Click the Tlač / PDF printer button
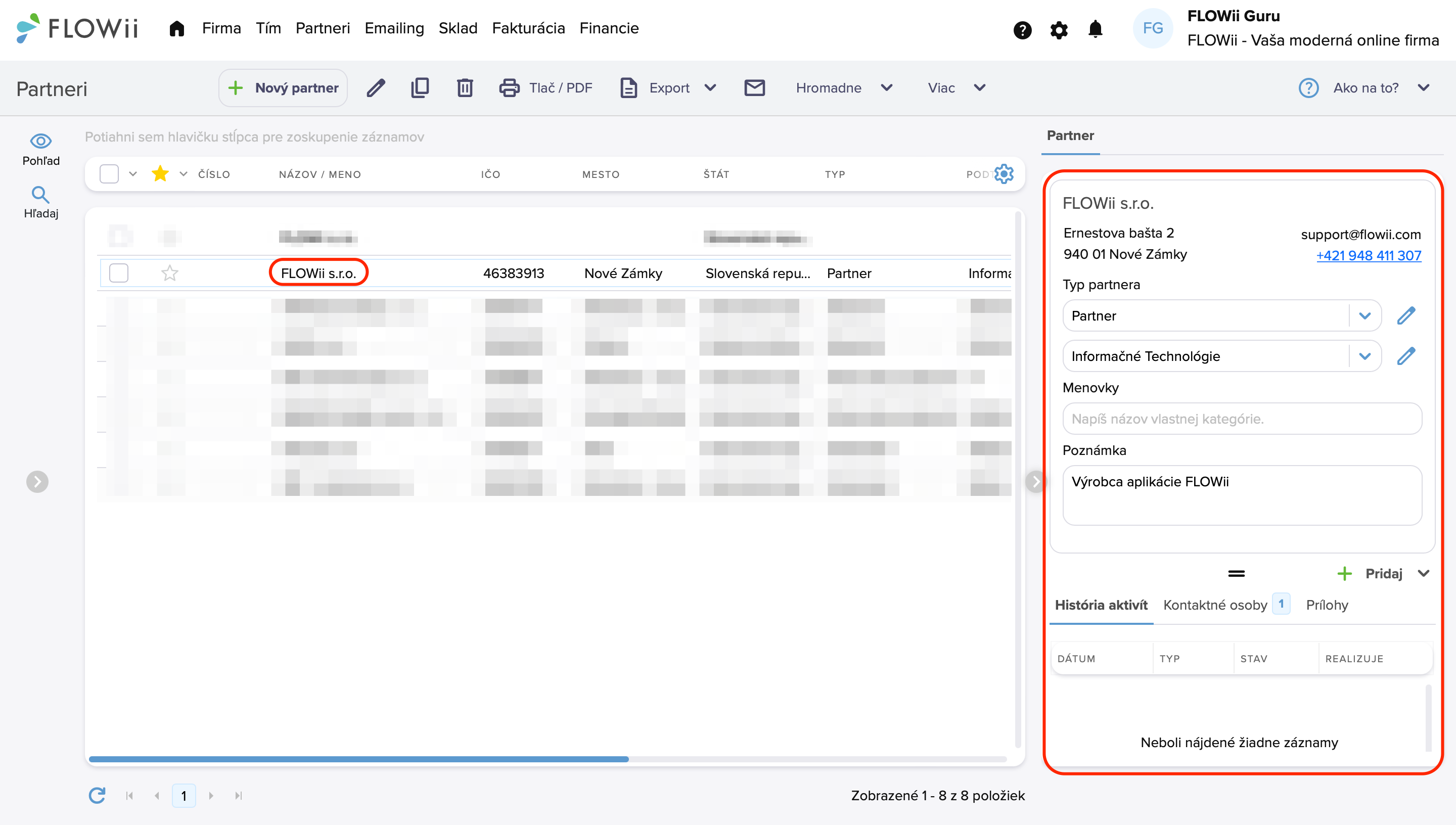Viewport: 1456px width, 825px height. 545,88
